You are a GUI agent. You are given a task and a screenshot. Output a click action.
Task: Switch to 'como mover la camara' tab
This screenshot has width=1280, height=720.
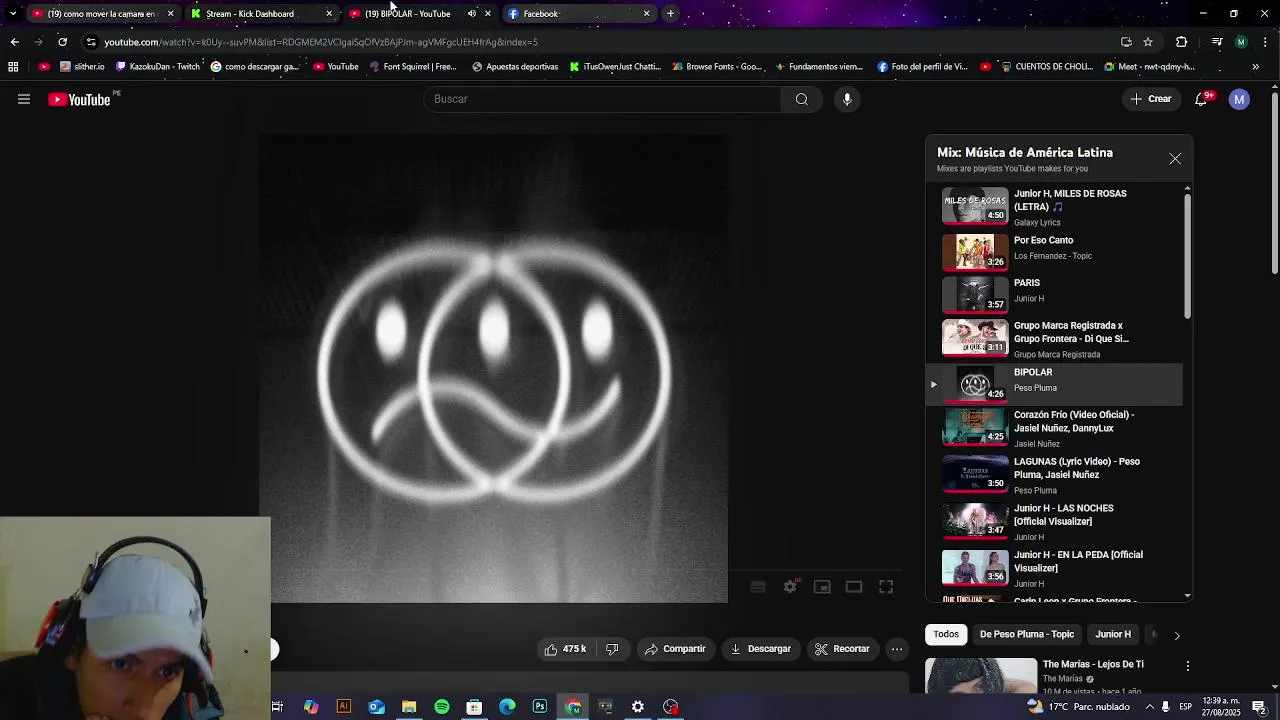(x=102, y=14)
